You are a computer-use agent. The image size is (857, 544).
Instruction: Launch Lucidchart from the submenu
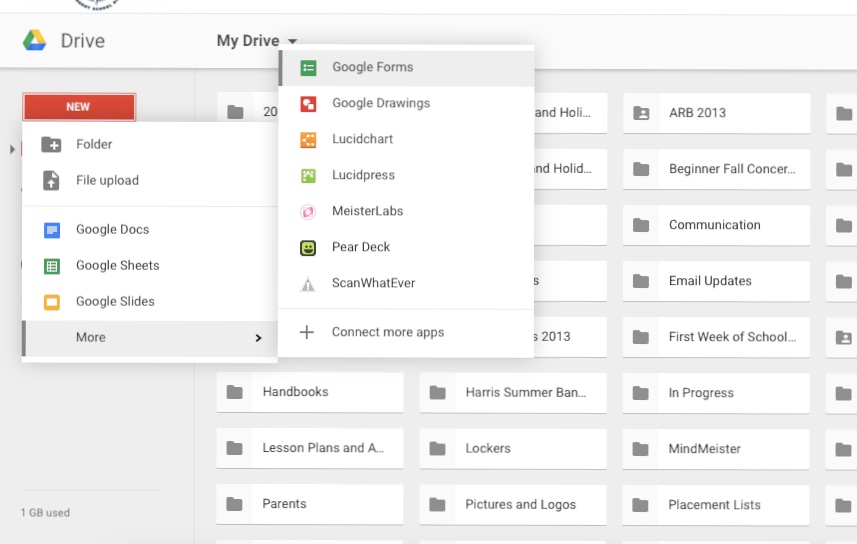pyautogui.click(x=406, y=139)
